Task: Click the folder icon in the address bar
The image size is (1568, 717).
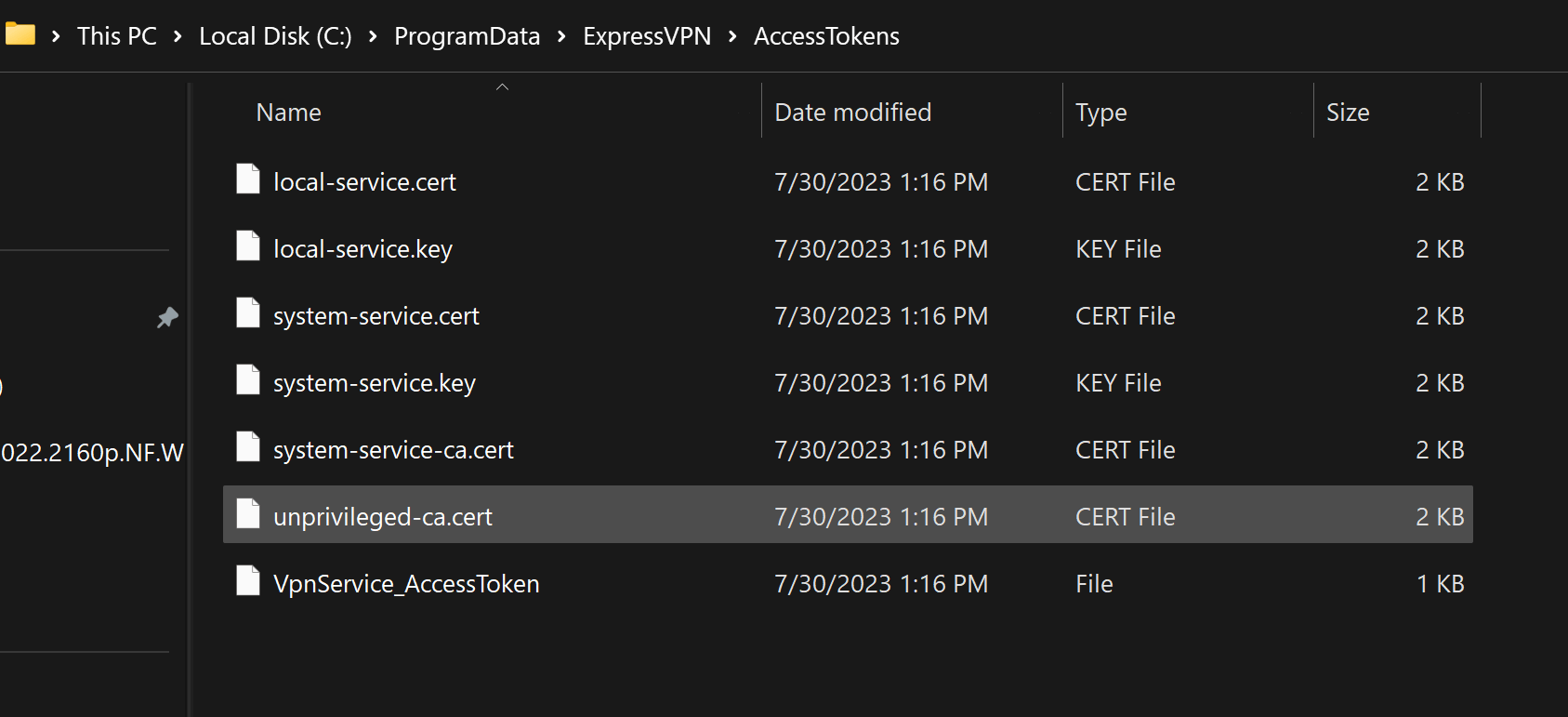Action: pos(20,35)
